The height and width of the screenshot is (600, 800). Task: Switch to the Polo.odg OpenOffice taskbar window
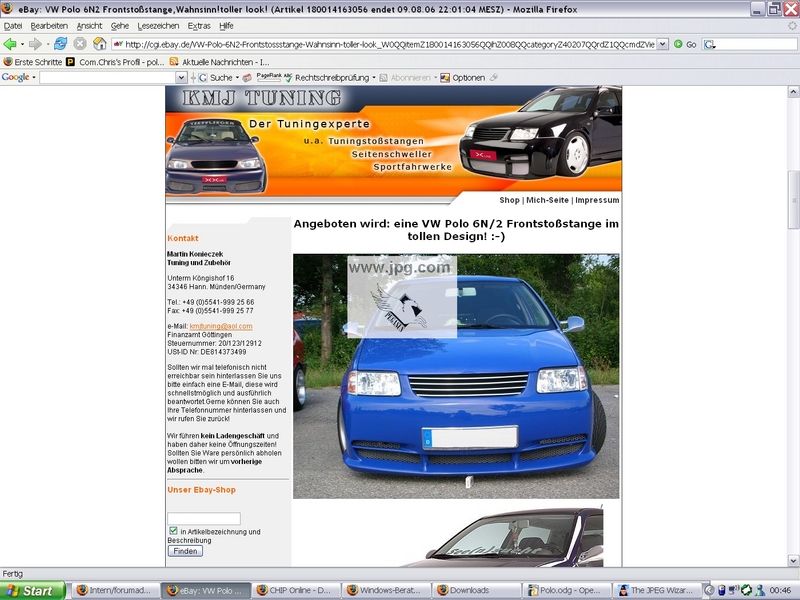[x=566, y=590]
